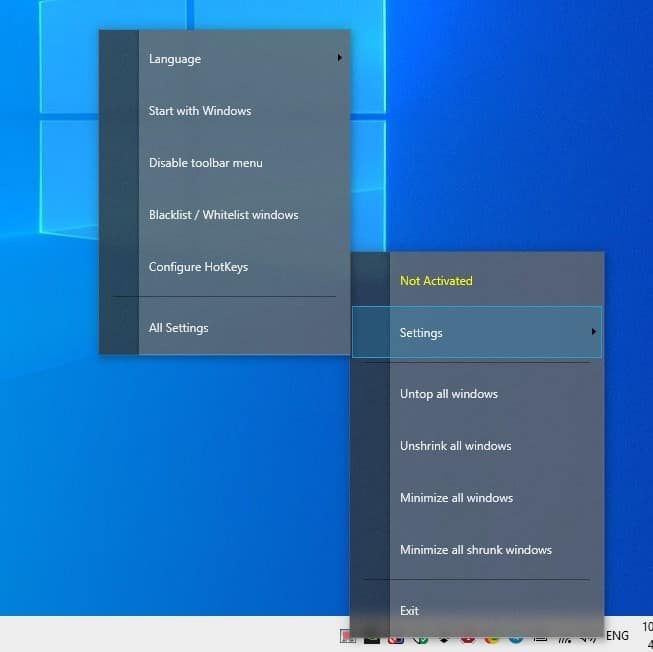Choose Minimize all shrunk windows

pos(477,550)
